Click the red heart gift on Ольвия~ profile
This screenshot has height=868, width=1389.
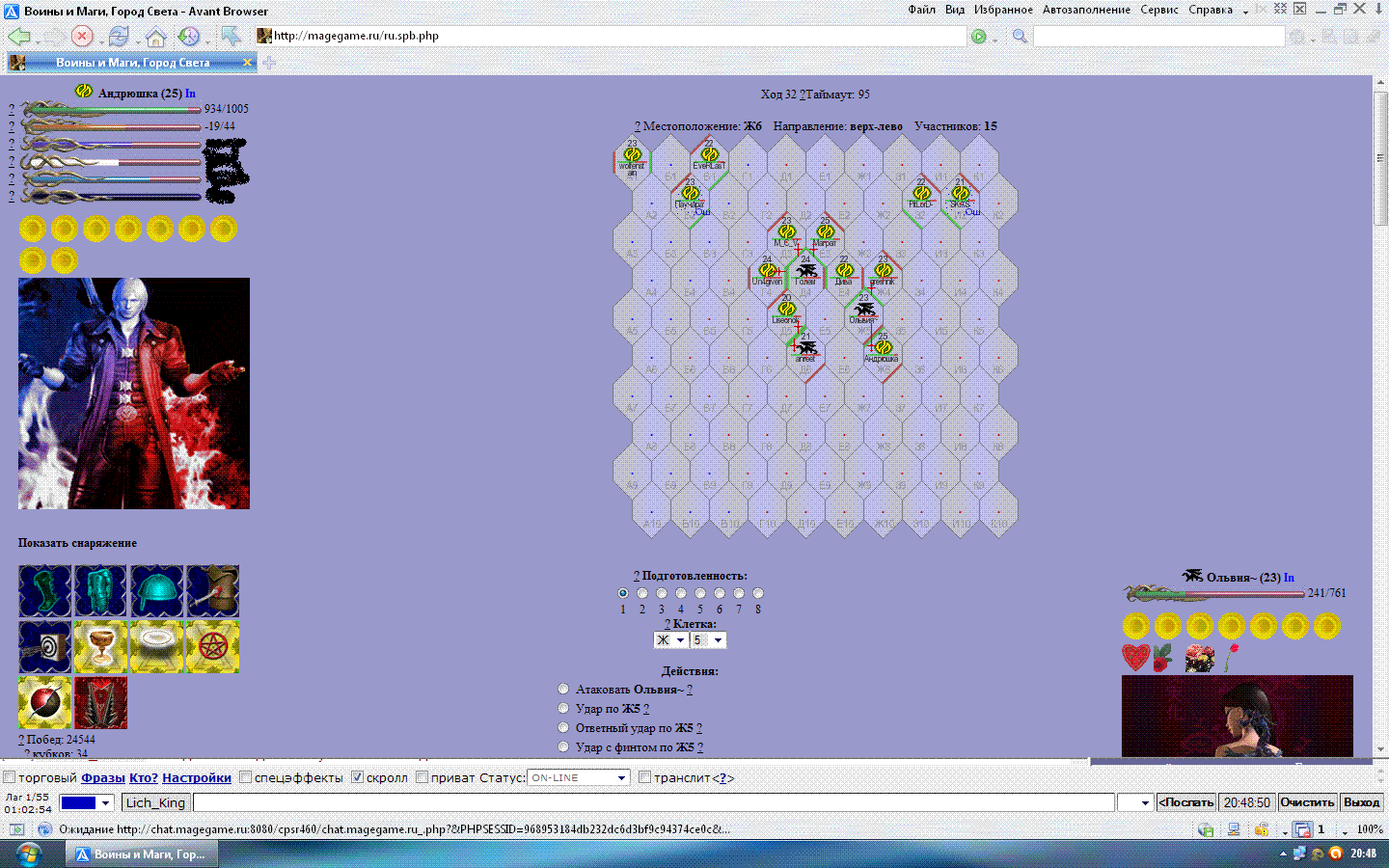[x=1135, y=658]
